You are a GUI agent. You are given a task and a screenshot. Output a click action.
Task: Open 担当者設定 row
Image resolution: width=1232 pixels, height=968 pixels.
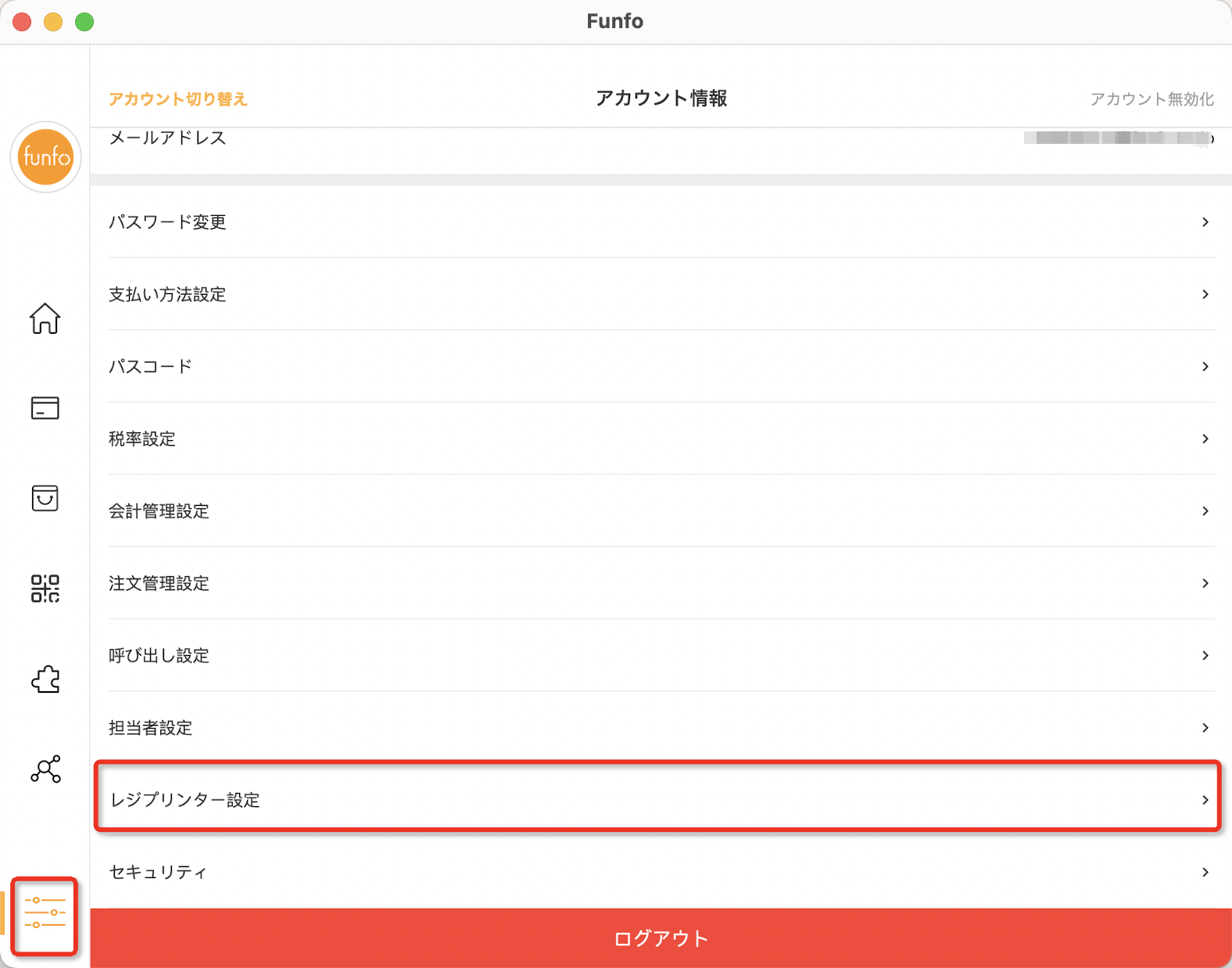click(661, 727)
